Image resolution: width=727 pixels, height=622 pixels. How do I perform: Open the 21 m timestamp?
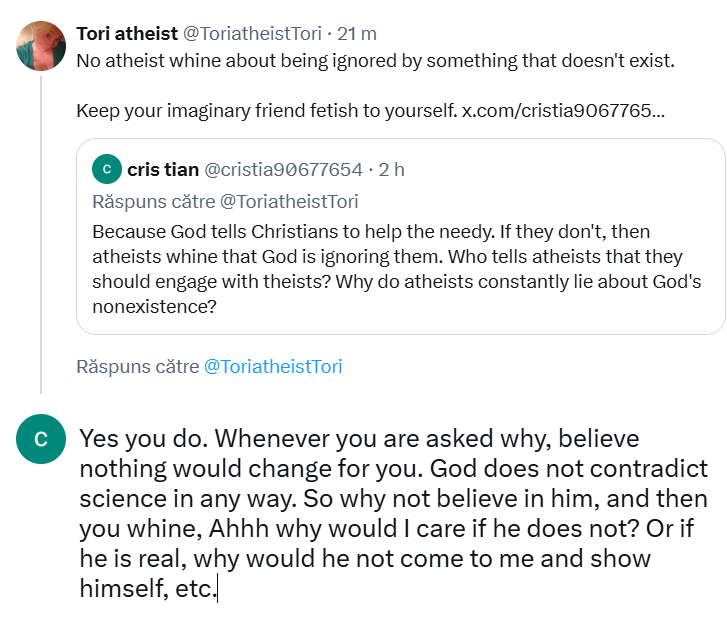[x=353, y=33]
